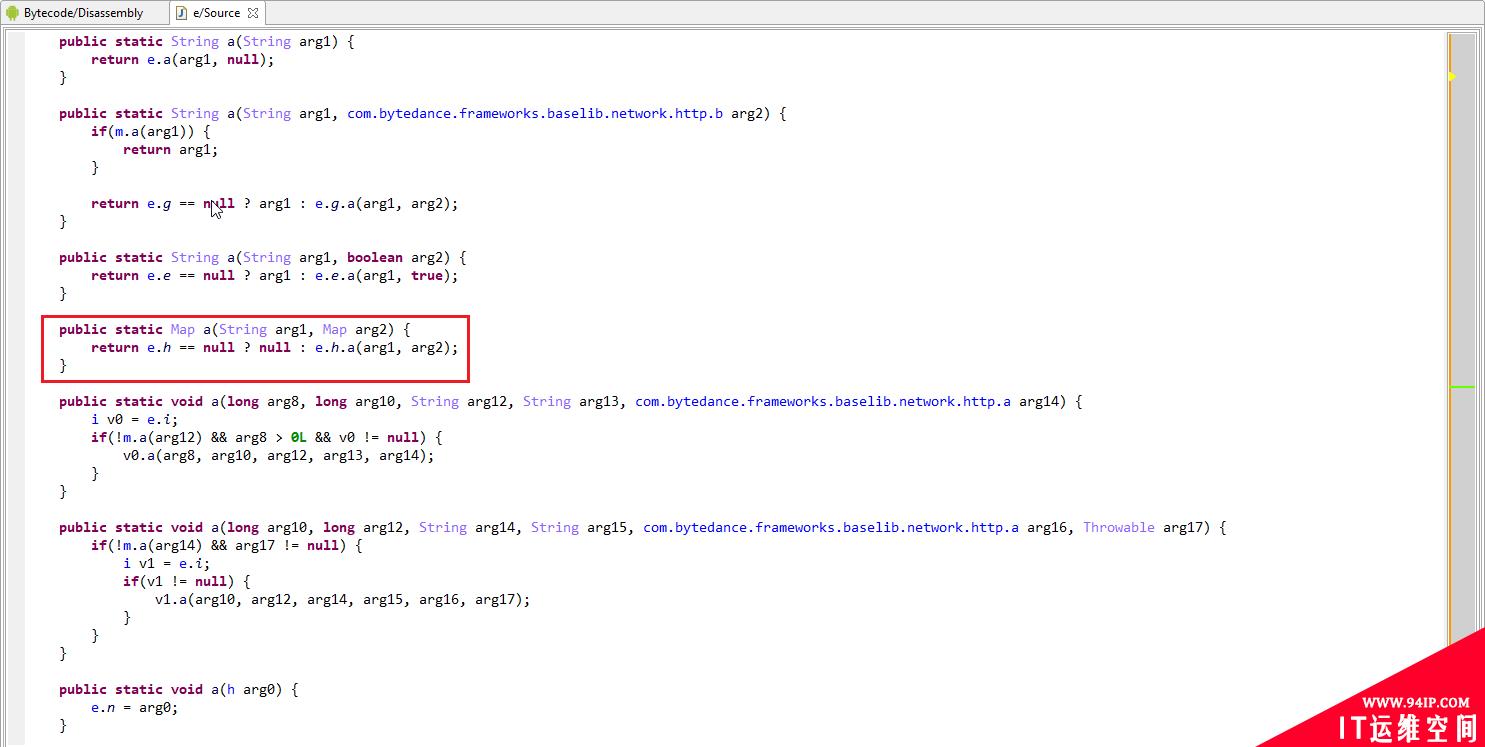Click the condition line containing 'arg17 != null'

point(226,545)
